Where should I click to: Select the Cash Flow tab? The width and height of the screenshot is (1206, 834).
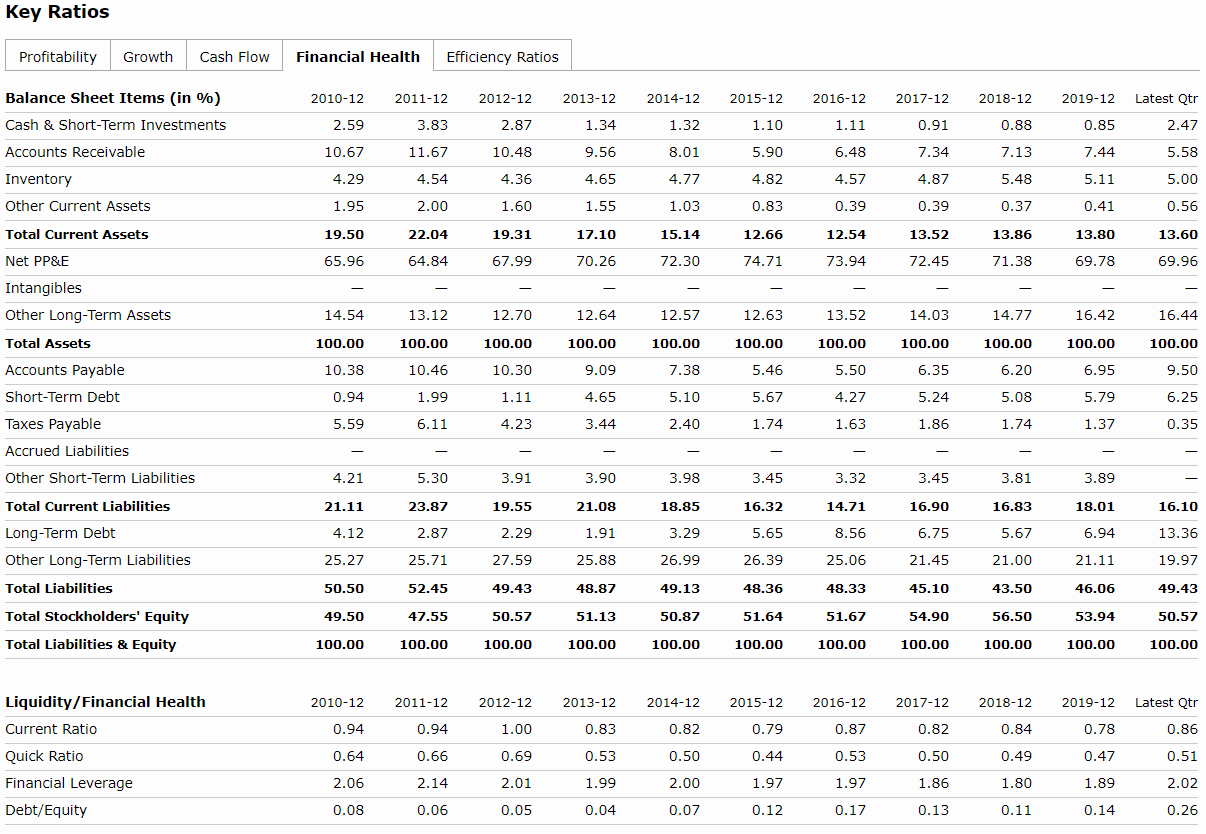tap(234, 57)
